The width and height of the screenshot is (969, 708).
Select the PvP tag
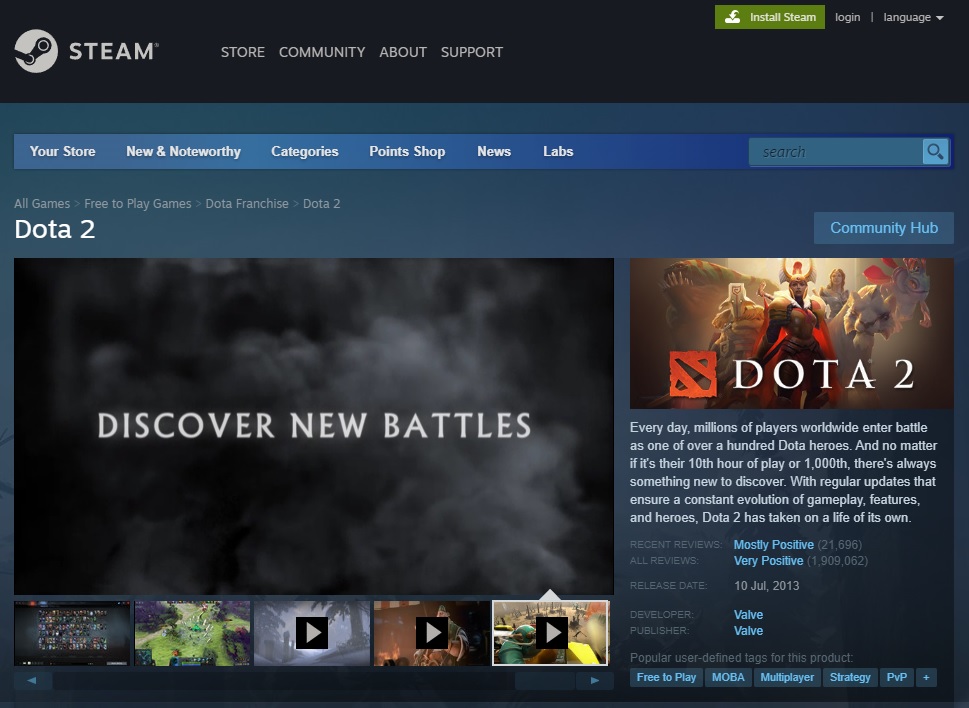pyautogui.click(x=897, y=677)
